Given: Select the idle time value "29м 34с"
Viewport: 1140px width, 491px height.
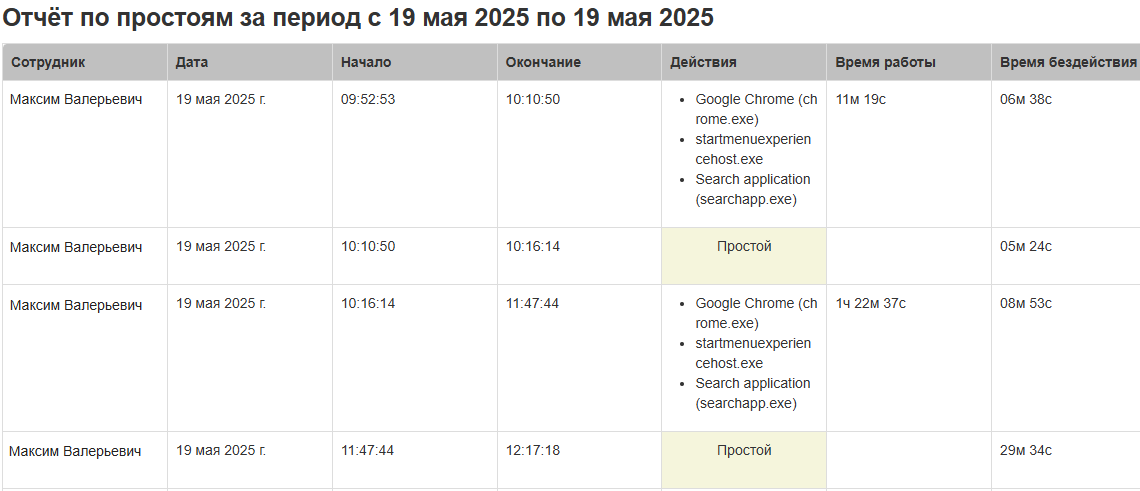Looking at the screenshot, I should pos(1026,451).
